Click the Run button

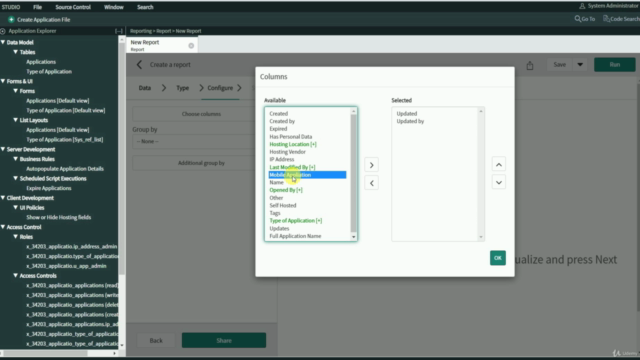(615, 64)
